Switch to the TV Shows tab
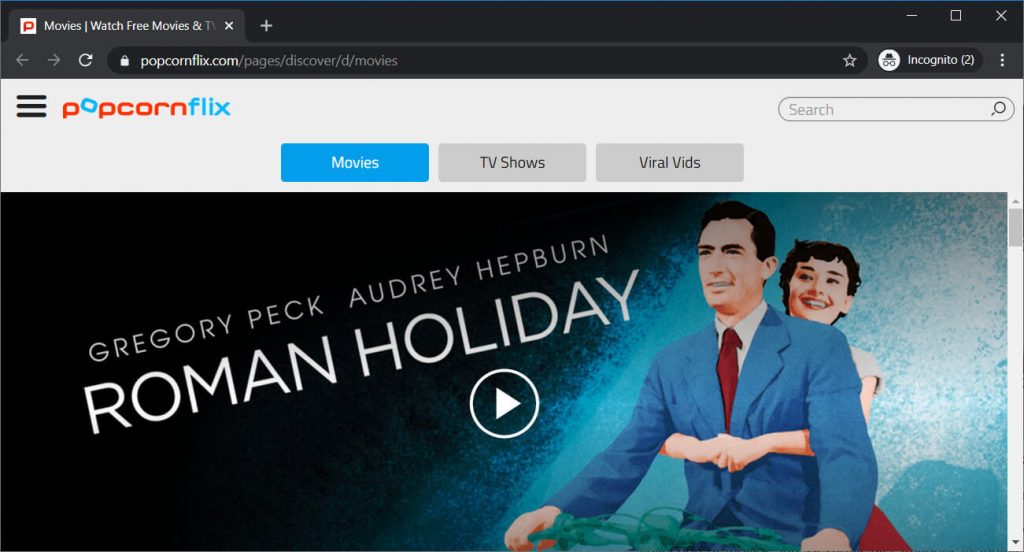Viewport: 1024px width, 552px height. [512, 163]
